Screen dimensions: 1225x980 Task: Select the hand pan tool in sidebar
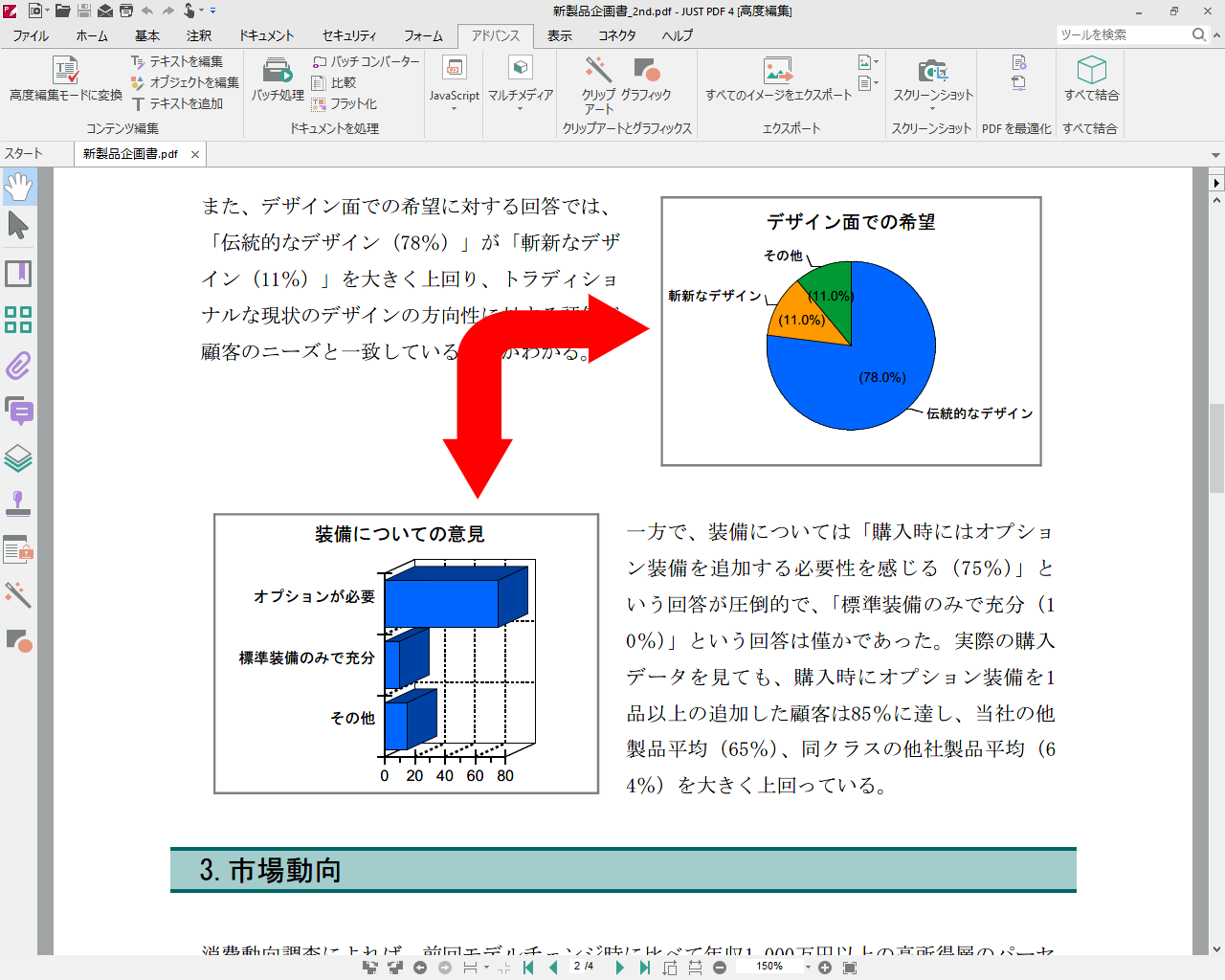click(x=18, y=187)
